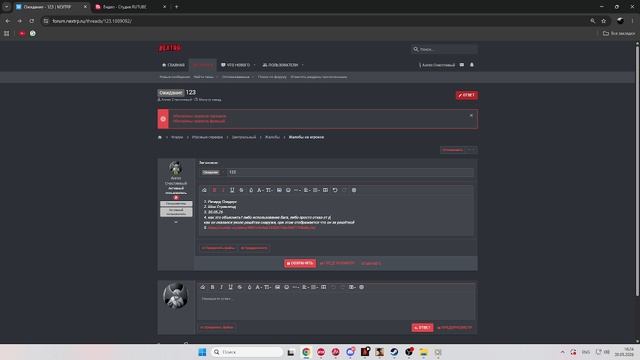Toggle underline in reply editor toolbar

(230, 287)
